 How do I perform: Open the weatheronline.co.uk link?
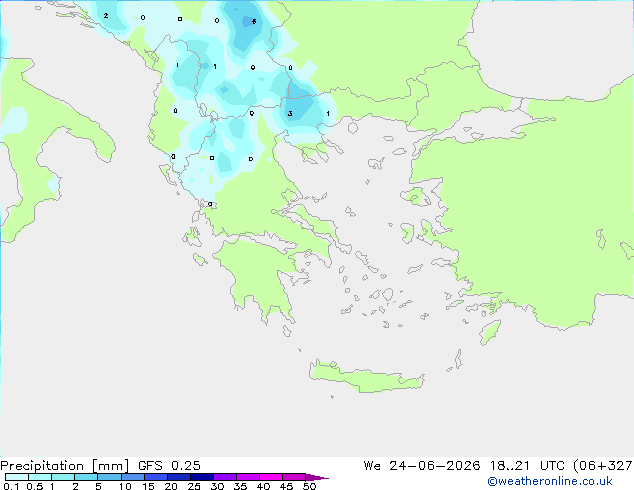550,481
